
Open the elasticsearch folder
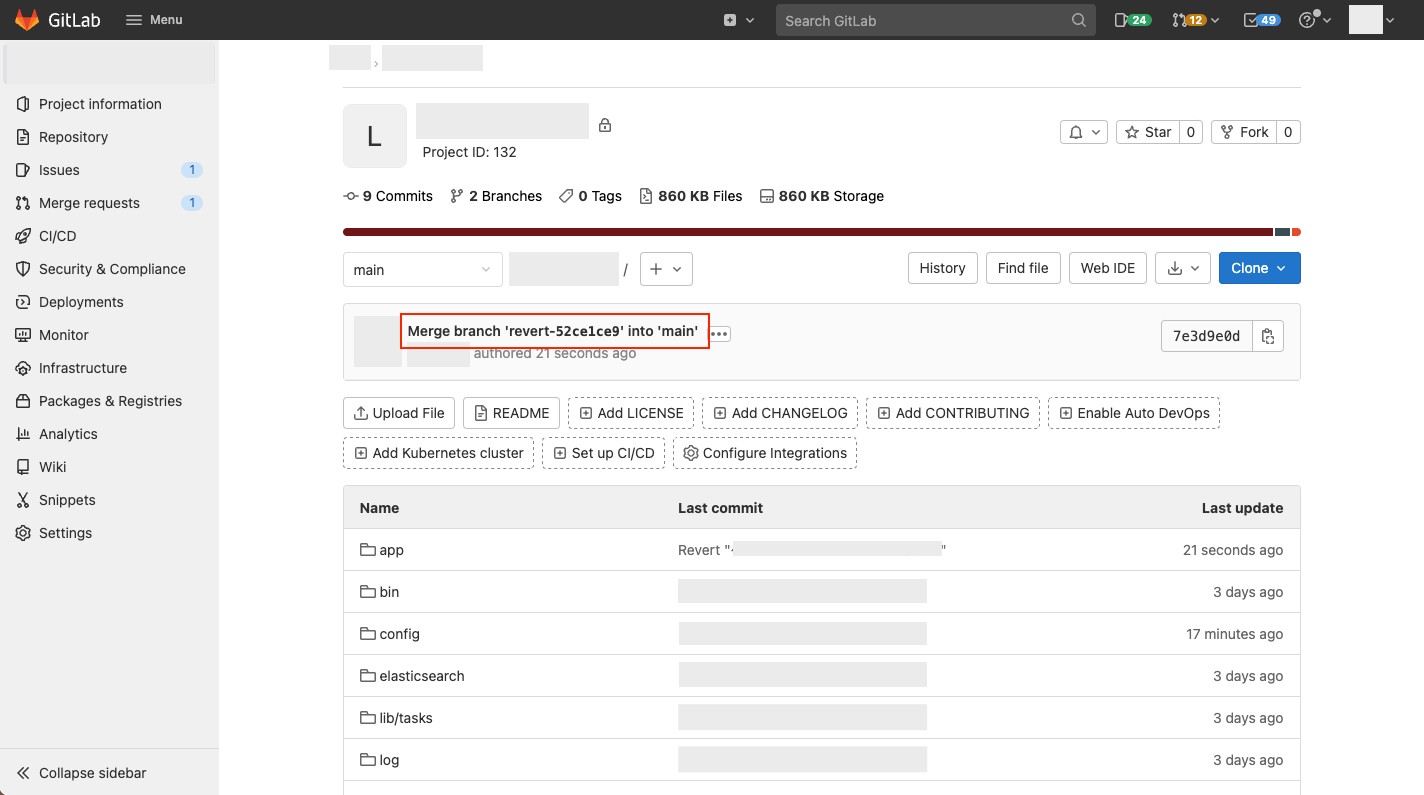[x=421, y=676]
